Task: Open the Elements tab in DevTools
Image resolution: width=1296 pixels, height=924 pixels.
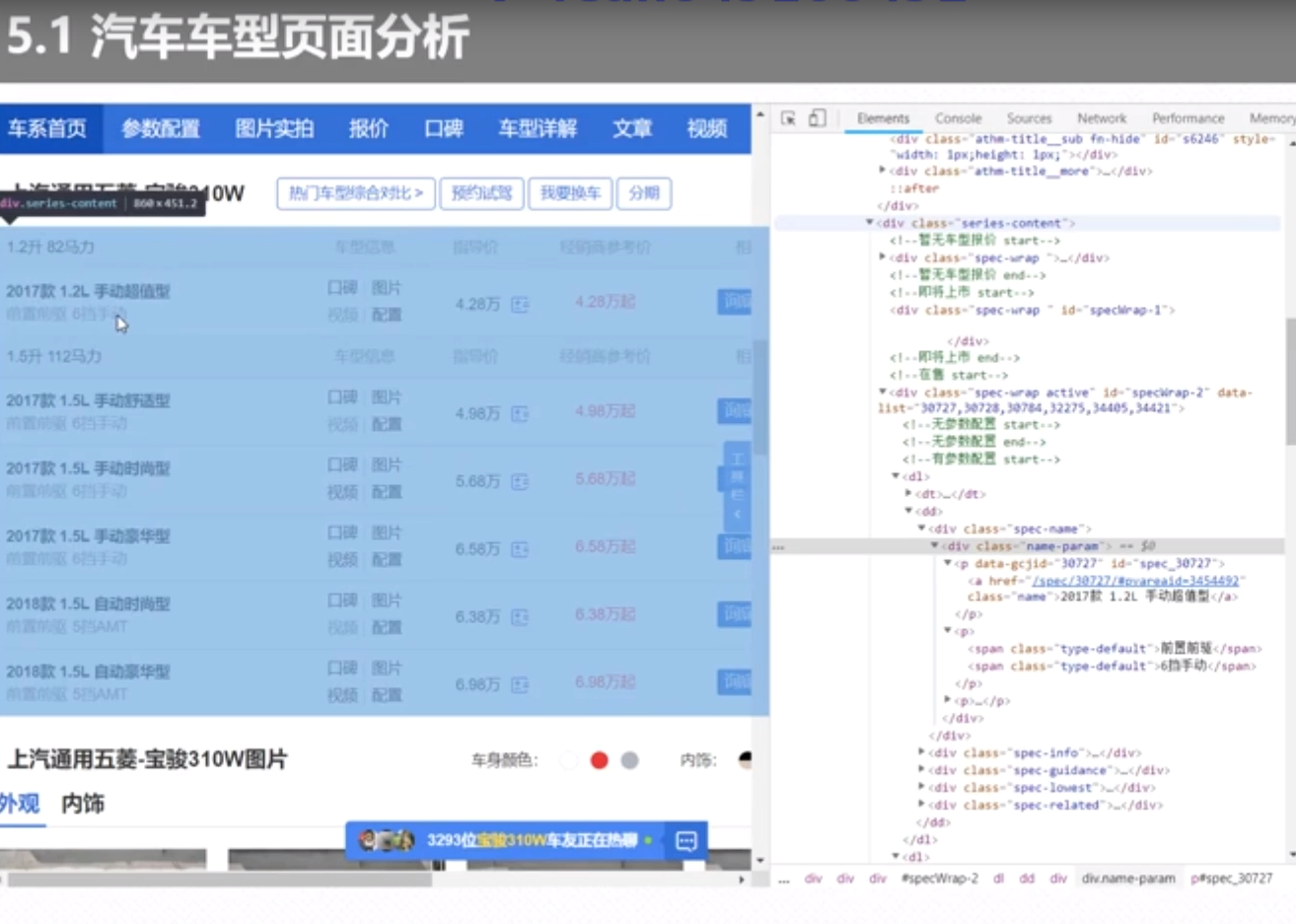Action: [x=883, y=118]
